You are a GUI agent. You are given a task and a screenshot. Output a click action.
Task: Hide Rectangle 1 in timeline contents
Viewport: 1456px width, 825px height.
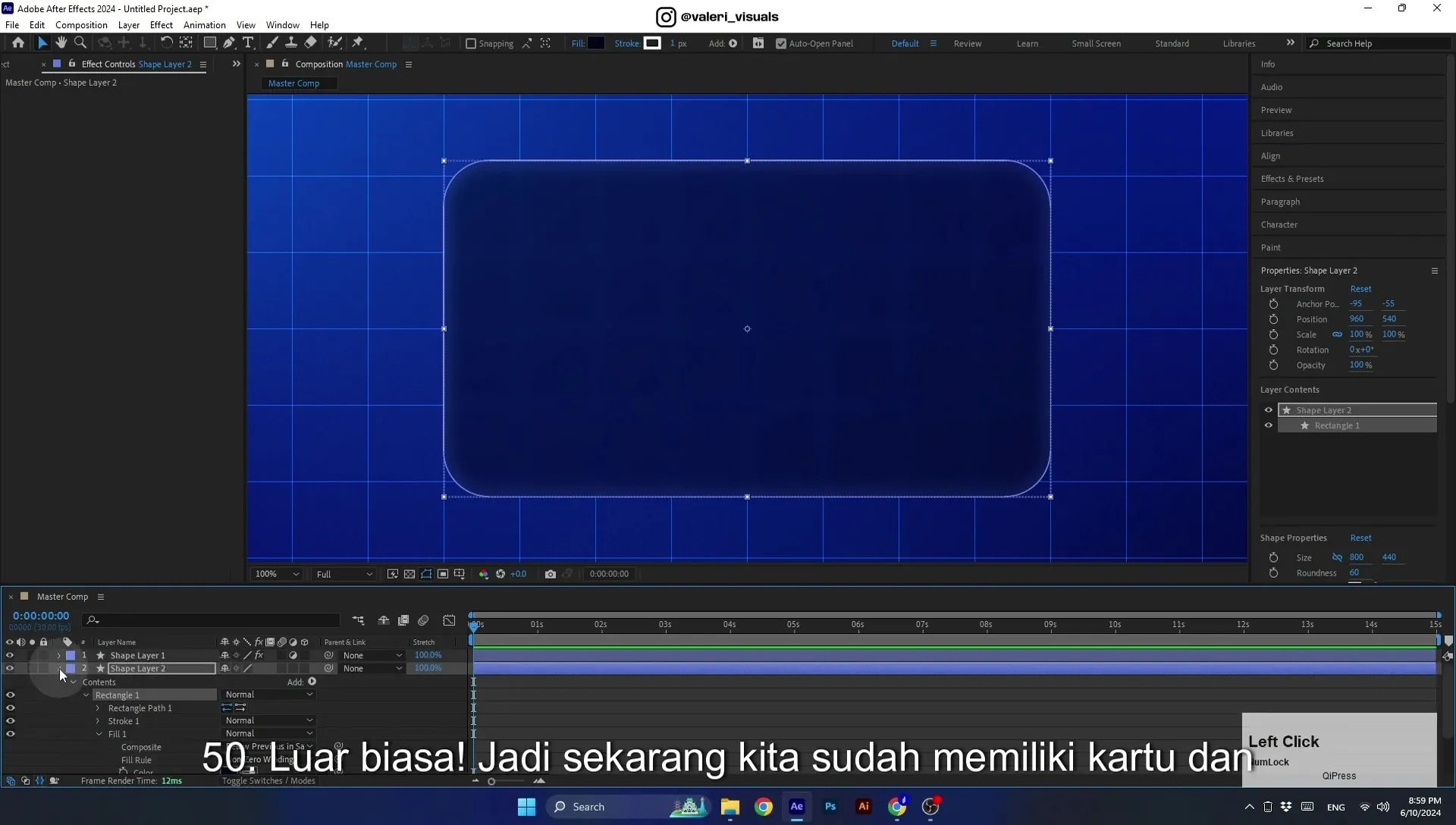pyautogui.click(x=11, y=695)
